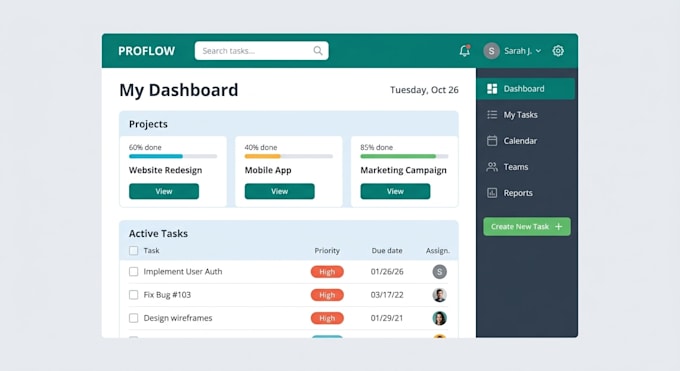The width and height of the screenshot is (680, 371).
Task: Toggle the select-all Task header checkbox
Action: click(x=134, y=251)
